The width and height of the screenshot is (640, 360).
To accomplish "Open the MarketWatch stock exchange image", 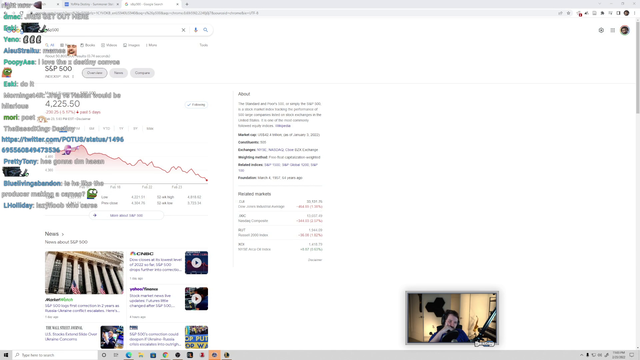I will click(x=84, y=273).
